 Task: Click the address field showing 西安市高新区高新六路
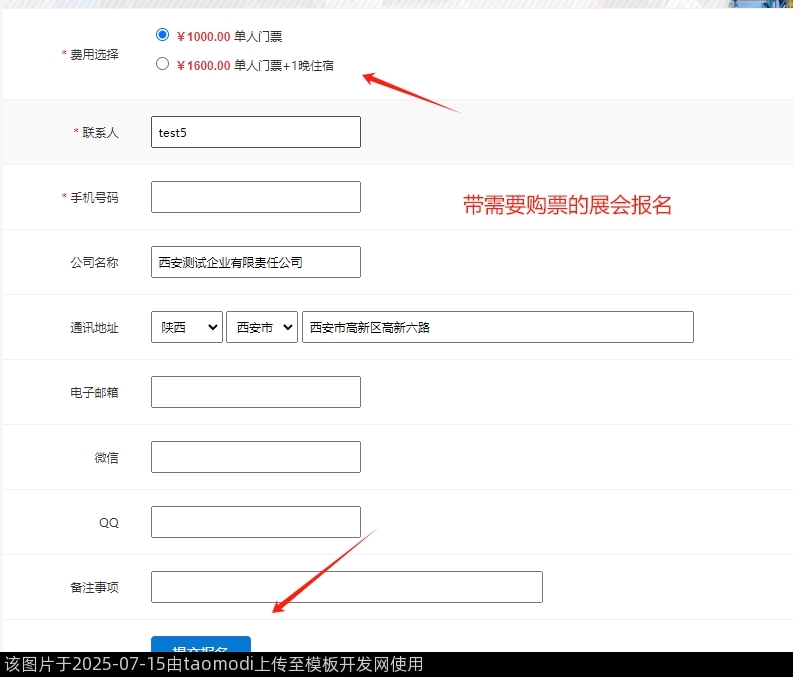497,327
